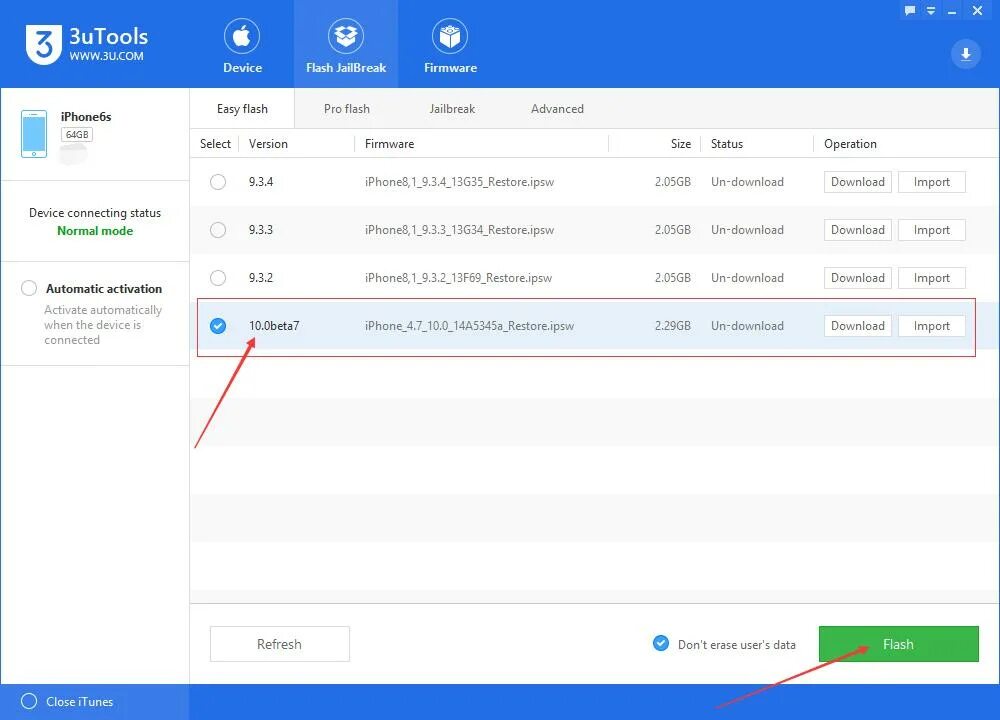Download the 9.3.3 firmware
The width and height of the screenshot is (1000, 720).
click(857, 230)
